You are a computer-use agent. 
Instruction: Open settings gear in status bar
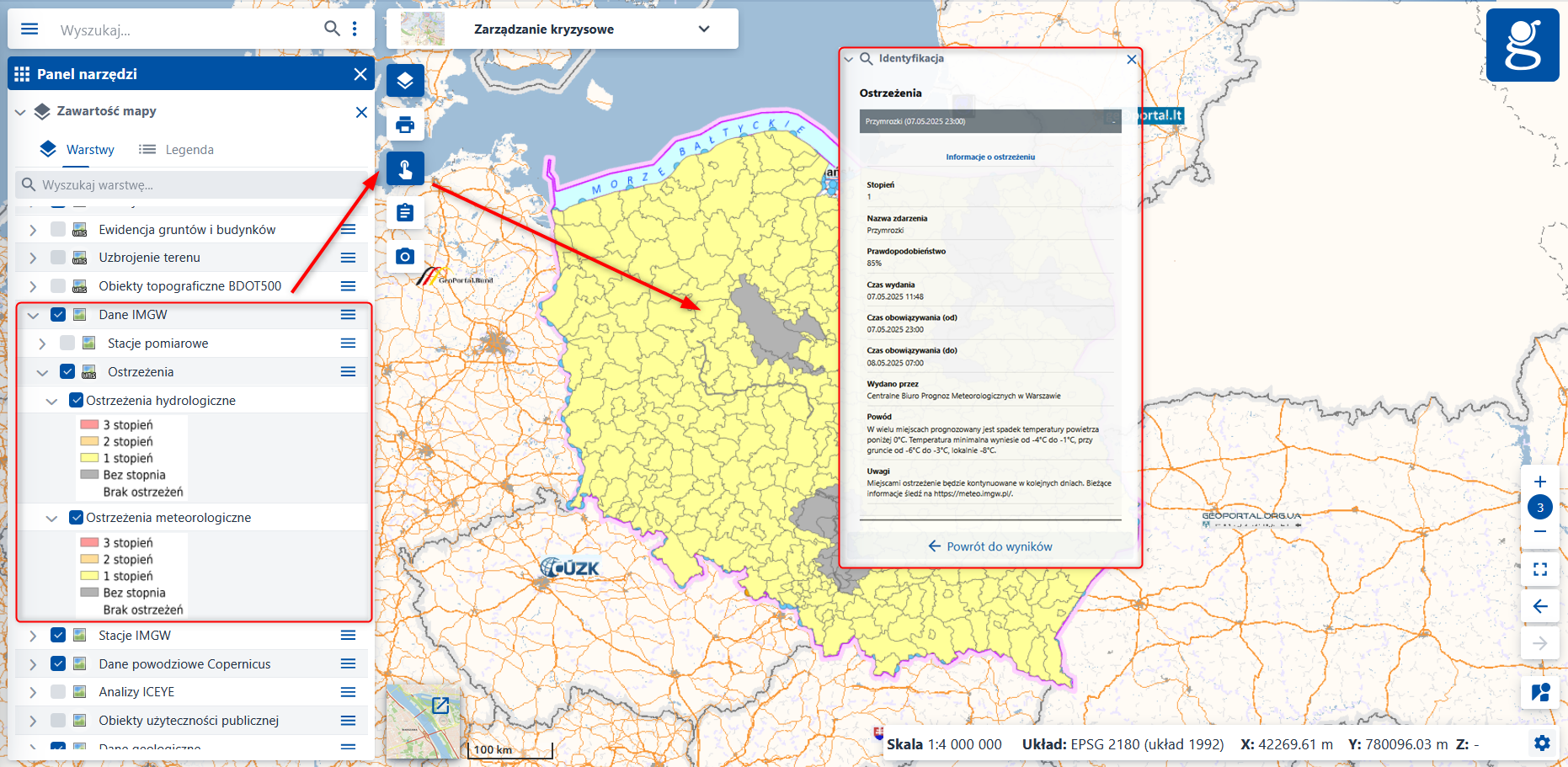coord(1541,743)
